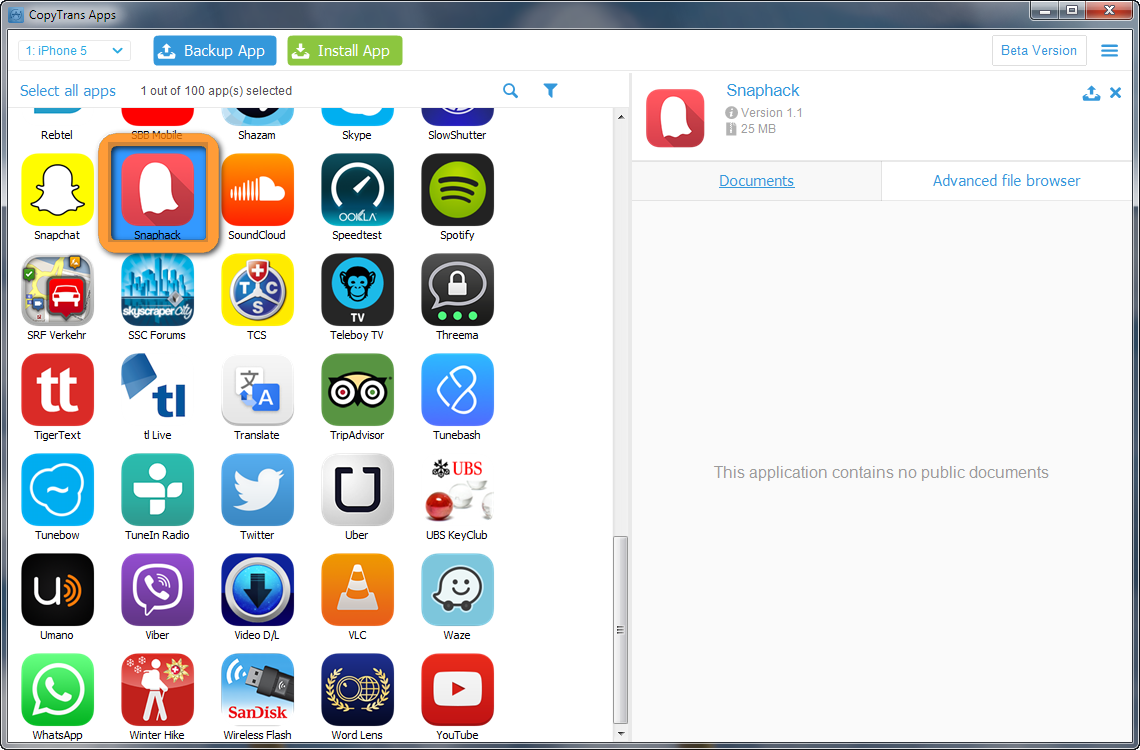This screenshot has width=1140, height=750.
Task: Select the Video D/L app icon
Action: click(x=257, y=589)
